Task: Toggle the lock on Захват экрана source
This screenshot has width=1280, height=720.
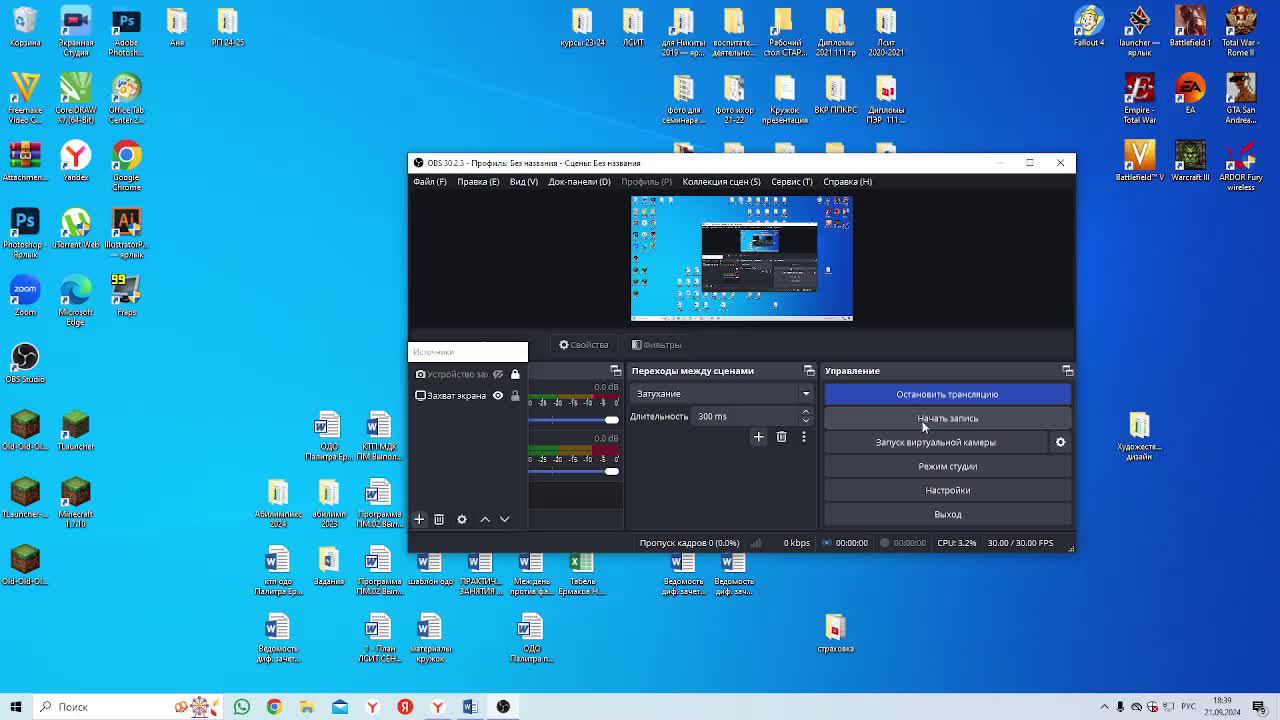Action: tap(515, 395)
